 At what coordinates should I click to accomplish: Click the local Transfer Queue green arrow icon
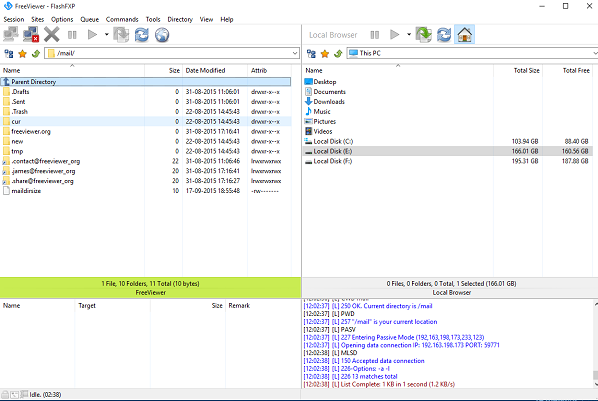coord(423,35)
